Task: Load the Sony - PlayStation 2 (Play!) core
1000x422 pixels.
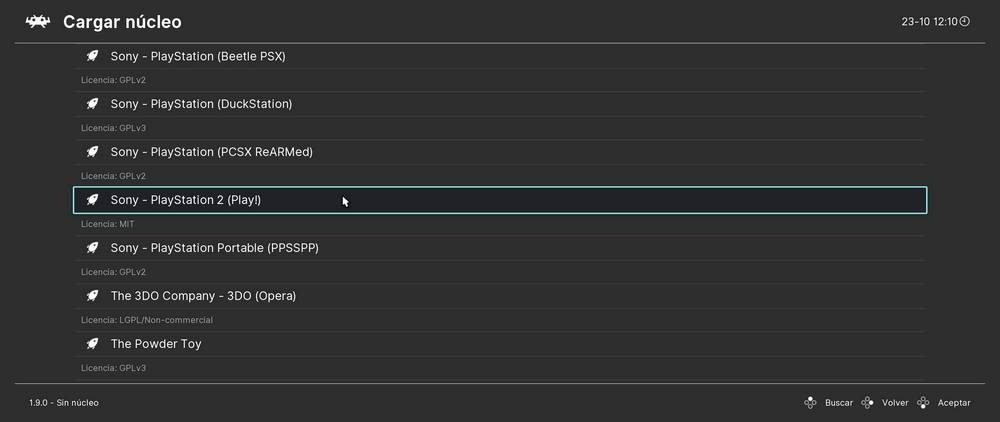Action: coord(500,200)
